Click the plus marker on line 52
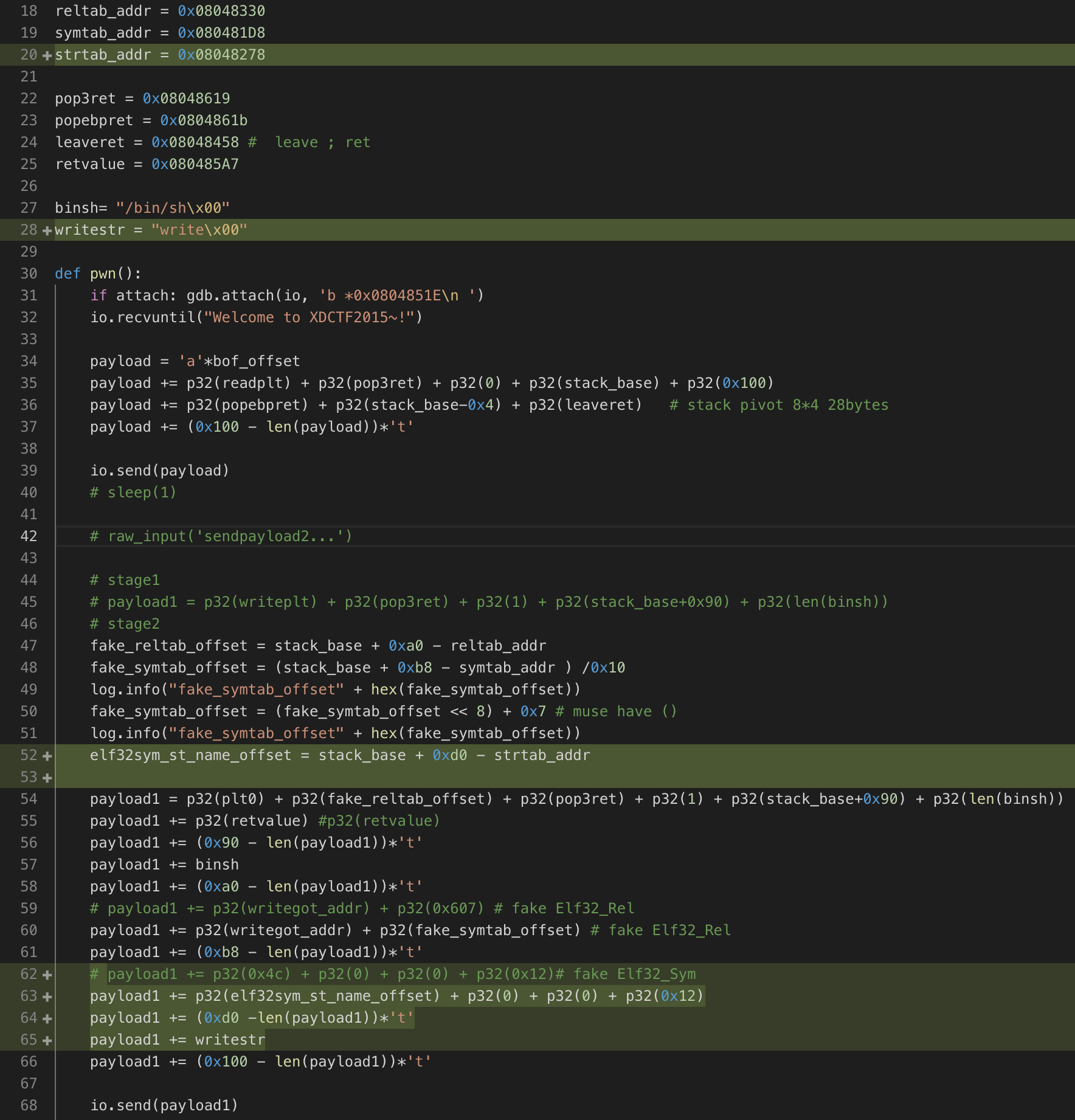This screenshot has width=1075, height=1120. tap(47, 756)
